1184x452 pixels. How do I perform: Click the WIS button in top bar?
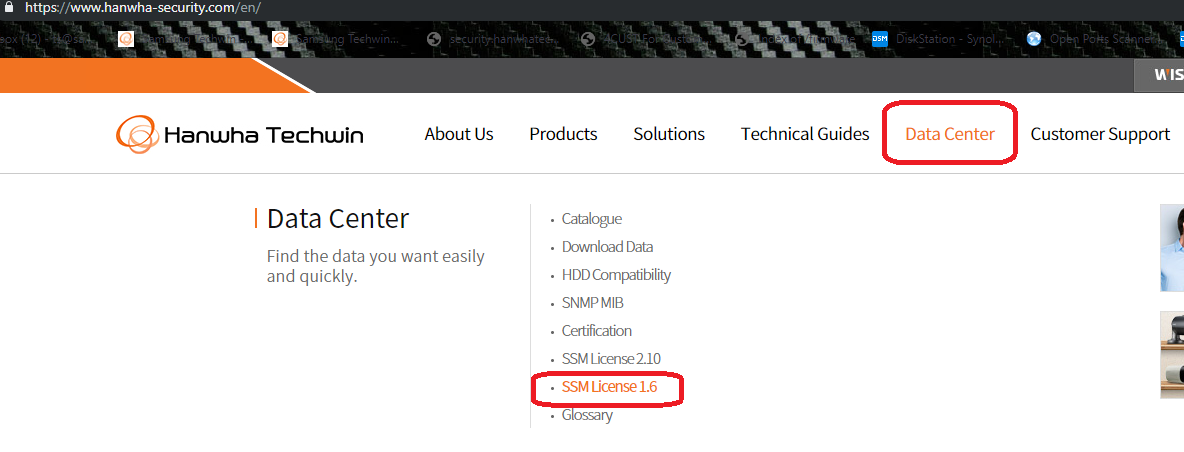click(1159, 75)
